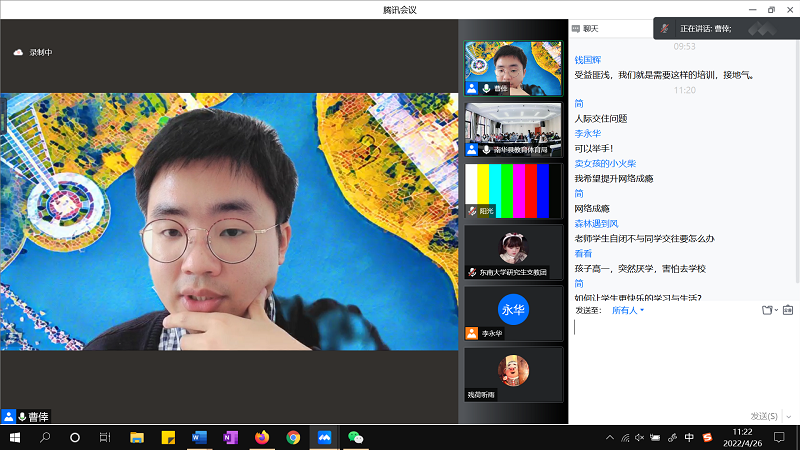
Task: Open the file send icon in chat
Action: [767, 310]
